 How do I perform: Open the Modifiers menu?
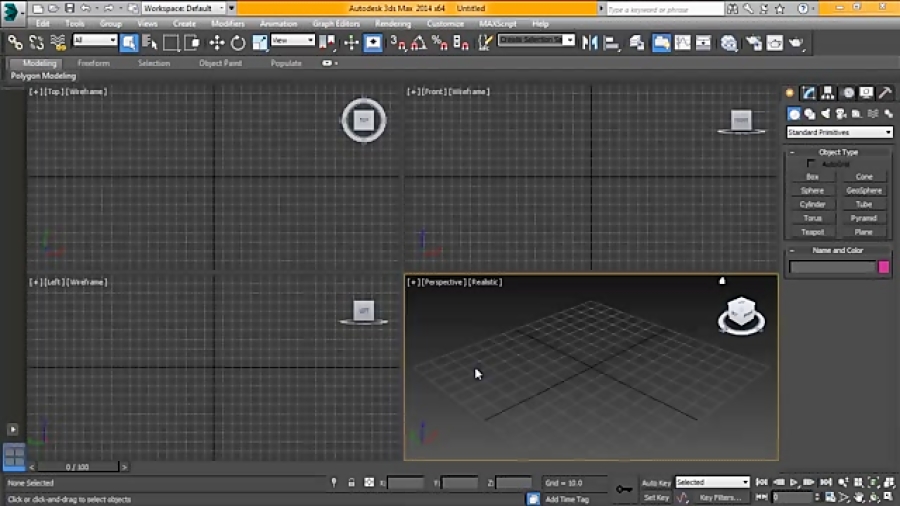tap(227, 23)
